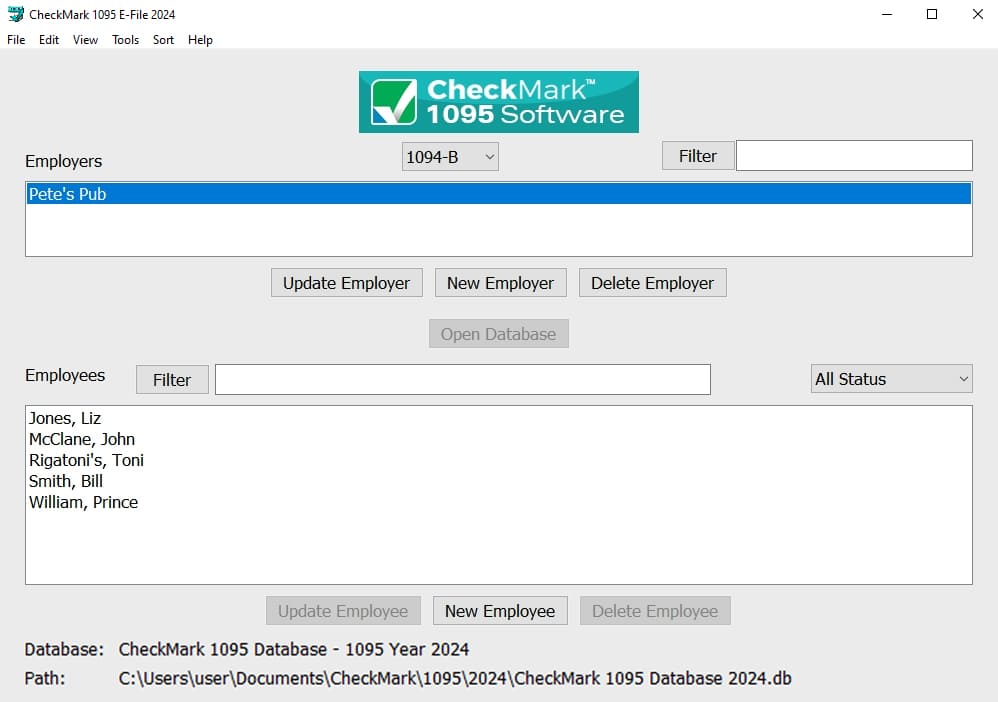Open the View menu

coord(85,40)
